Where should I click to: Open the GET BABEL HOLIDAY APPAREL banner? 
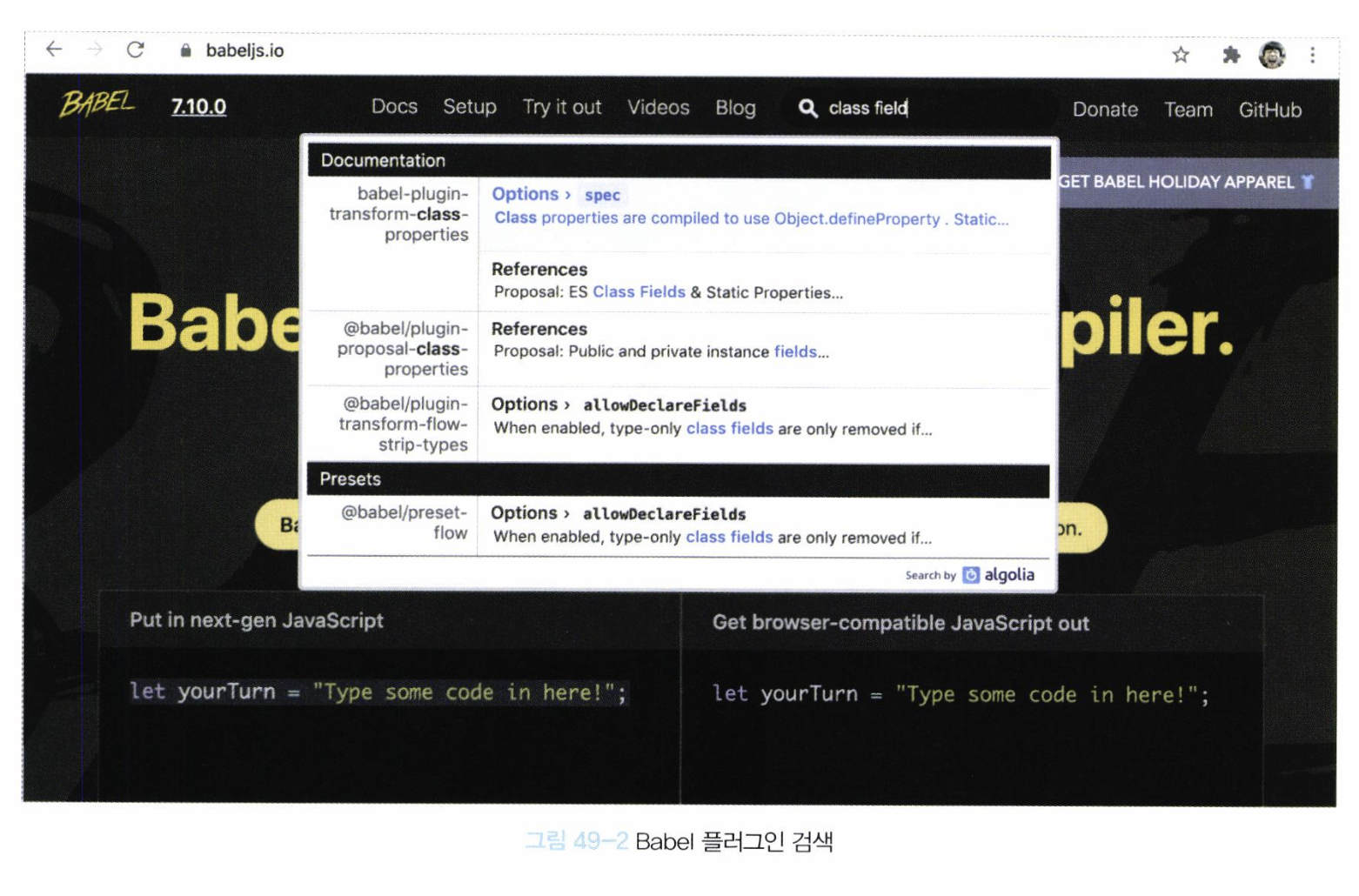[x=1185, y=182]
